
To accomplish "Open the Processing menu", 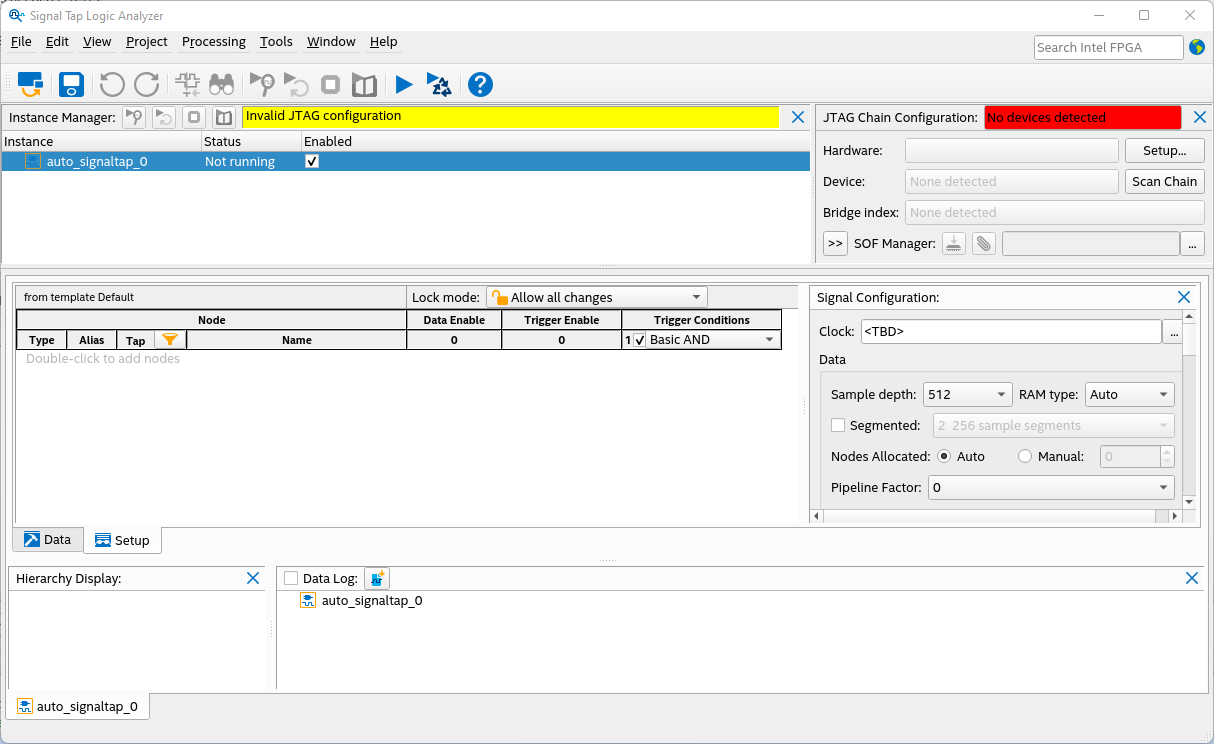I will point(213,42).
